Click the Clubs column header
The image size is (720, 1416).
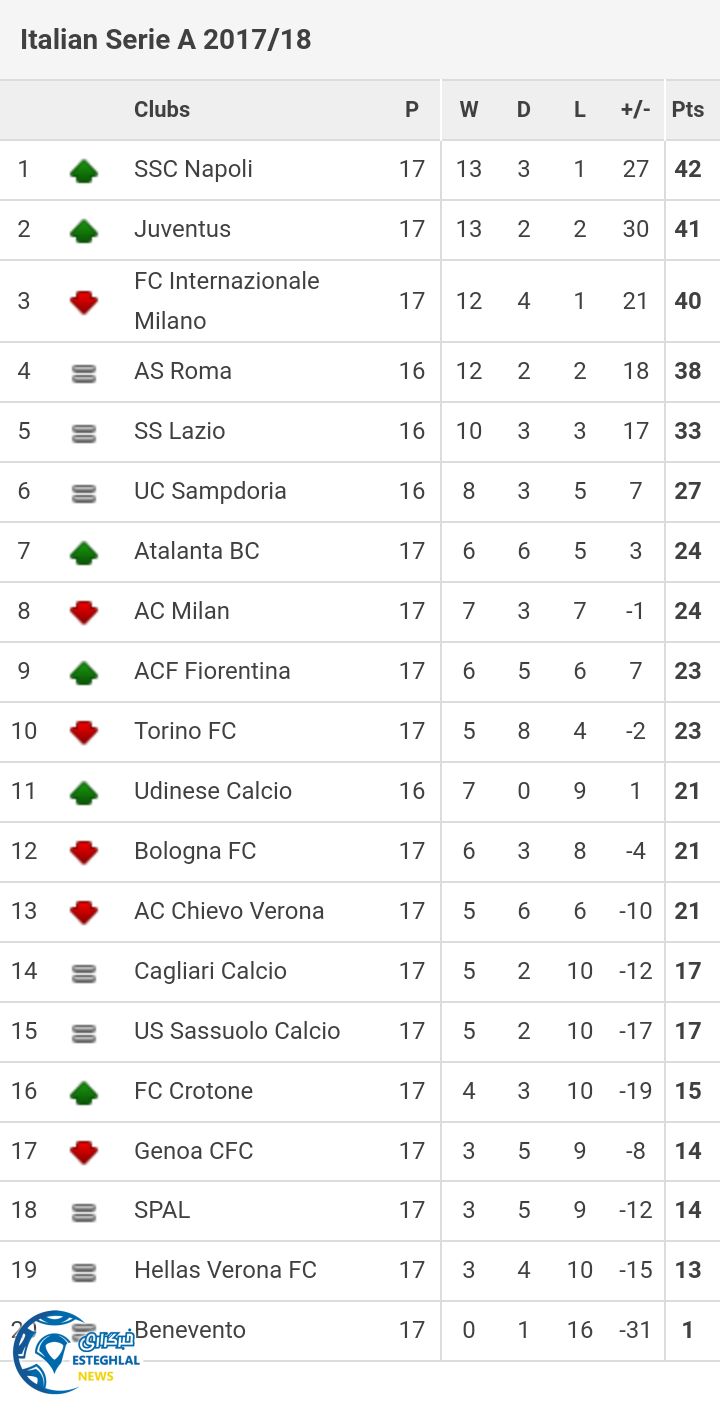click(162, 110)
